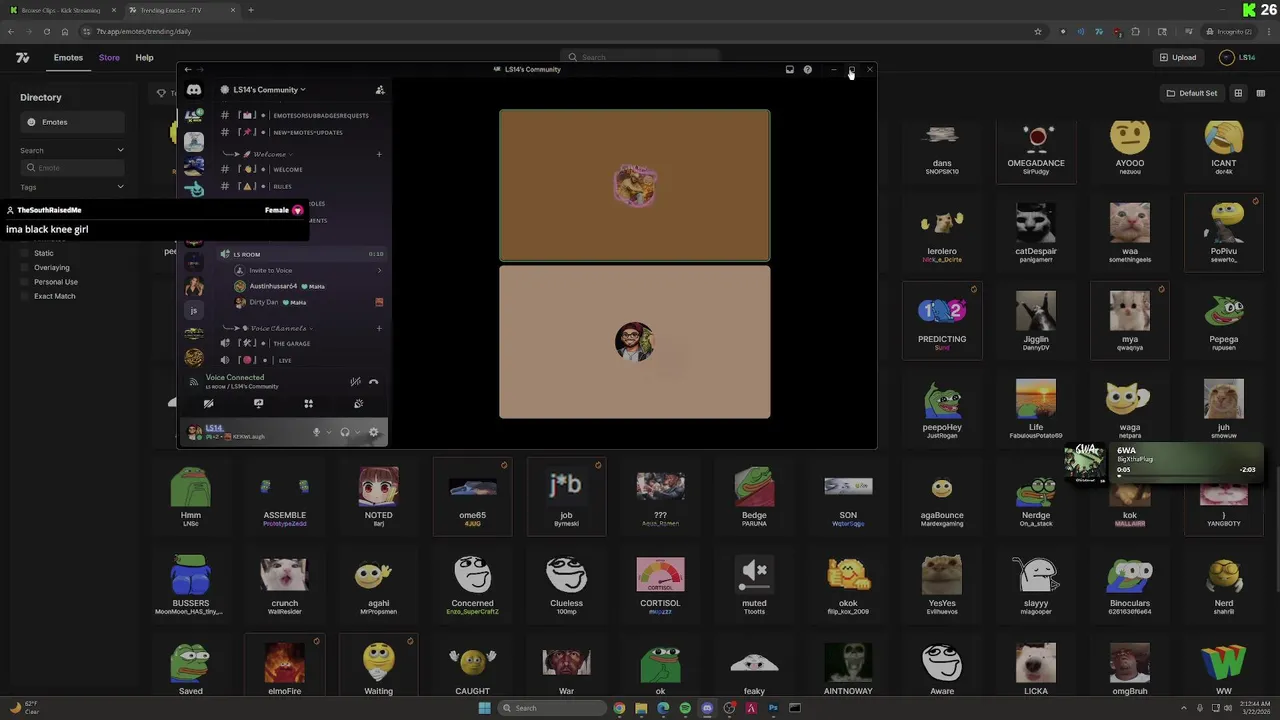The image size is (1280, 720).
Task: Click the Upload button on 7TV
Action: [x=1177, y=58]
